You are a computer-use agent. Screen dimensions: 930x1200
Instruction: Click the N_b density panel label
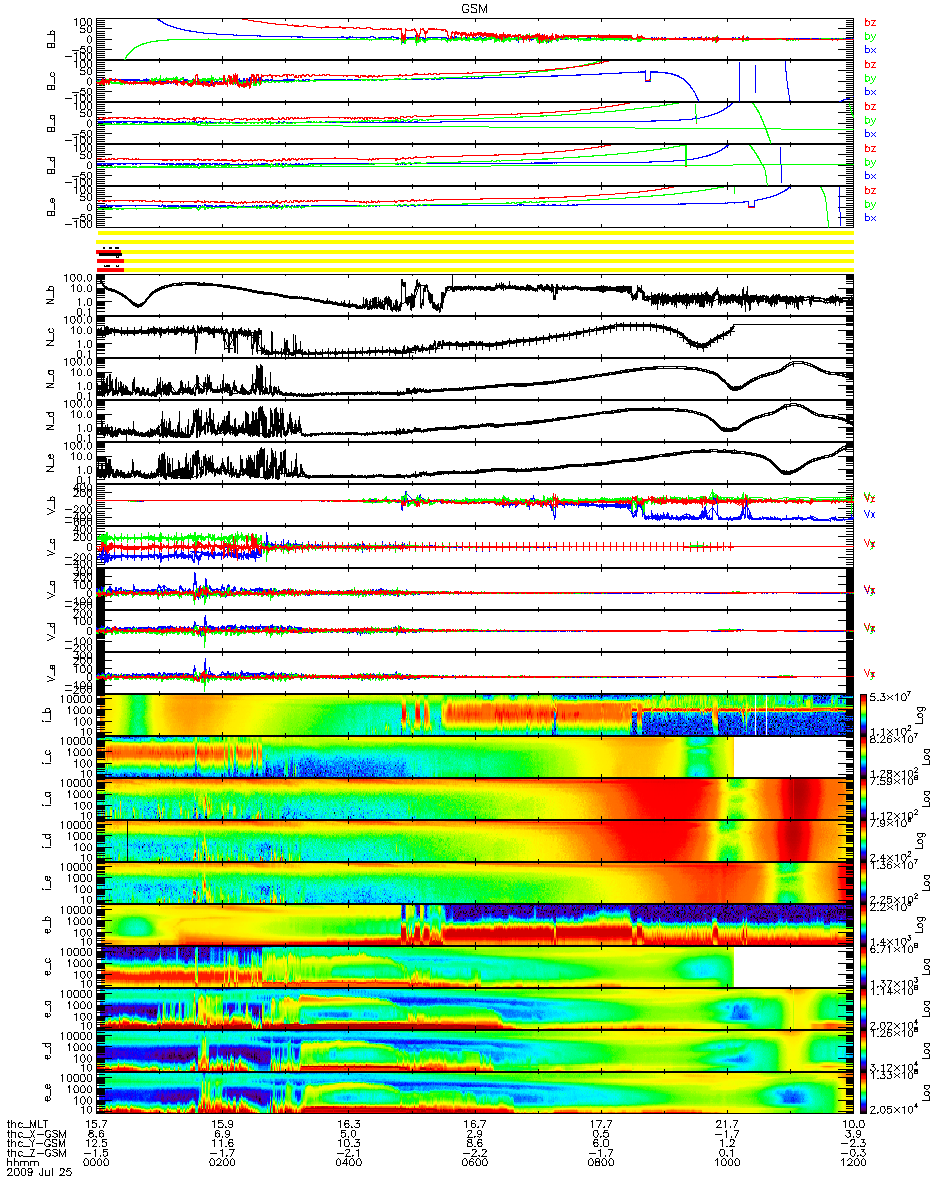point(51,296)
